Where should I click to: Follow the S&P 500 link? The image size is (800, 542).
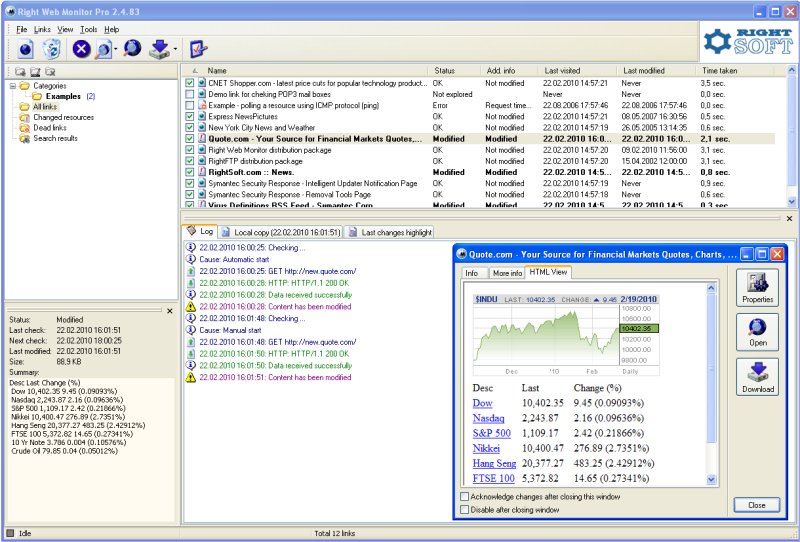[492, 433]
